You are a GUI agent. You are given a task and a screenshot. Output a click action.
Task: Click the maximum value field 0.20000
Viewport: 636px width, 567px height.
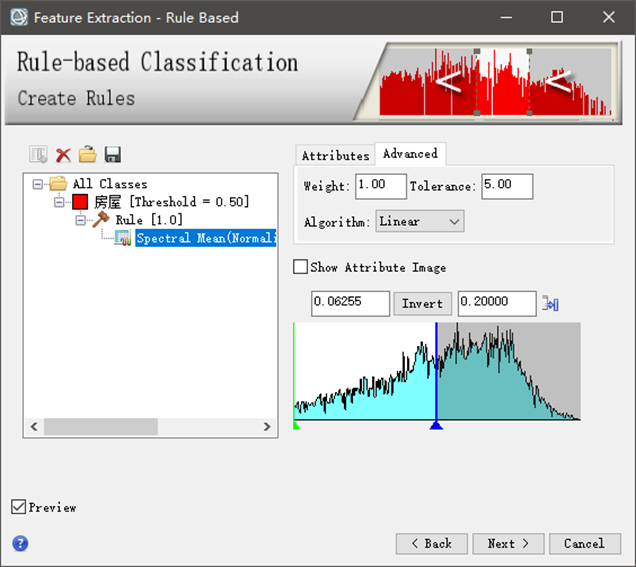pyautogui.click(x=497, y=303)
